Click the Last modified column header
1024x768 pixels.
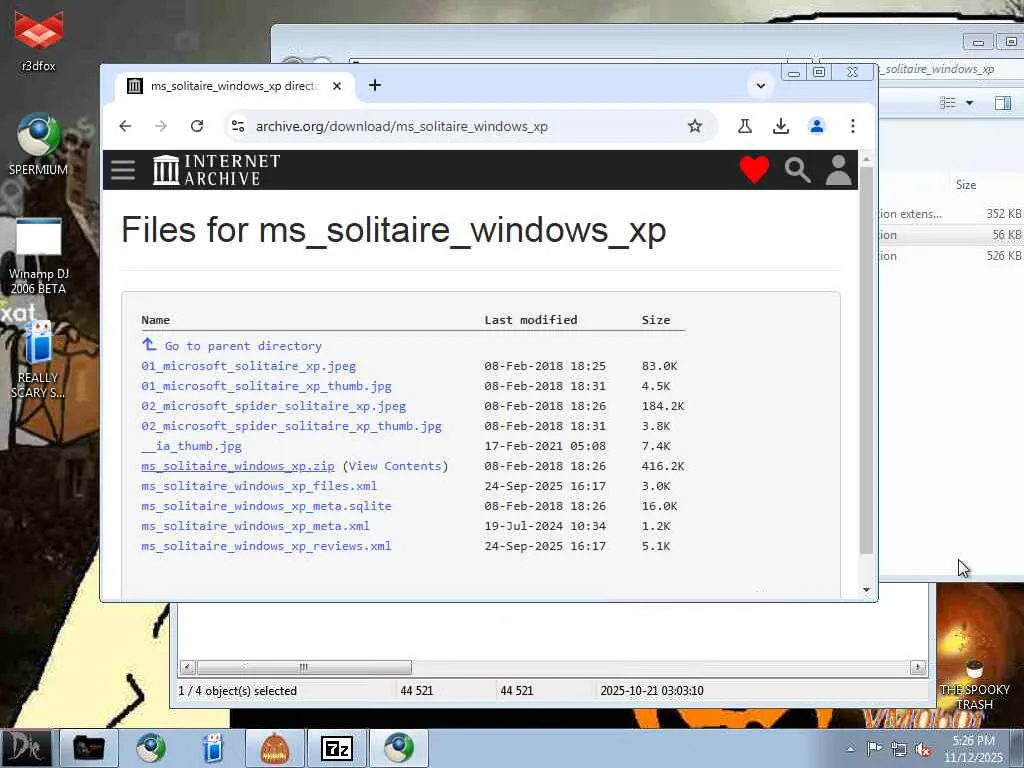(530, 319)
